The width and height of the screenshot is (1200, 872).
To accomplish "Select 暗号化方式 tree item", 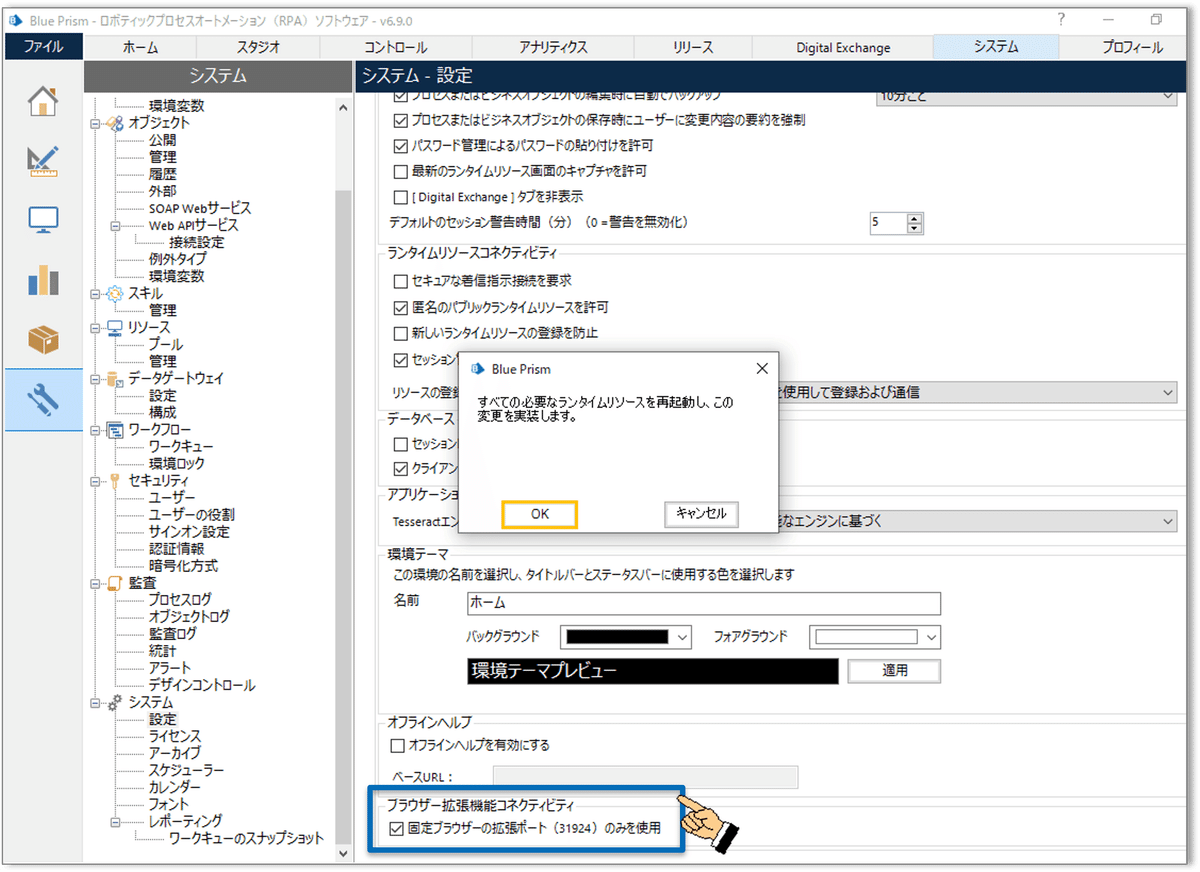I will click(183, 566).
